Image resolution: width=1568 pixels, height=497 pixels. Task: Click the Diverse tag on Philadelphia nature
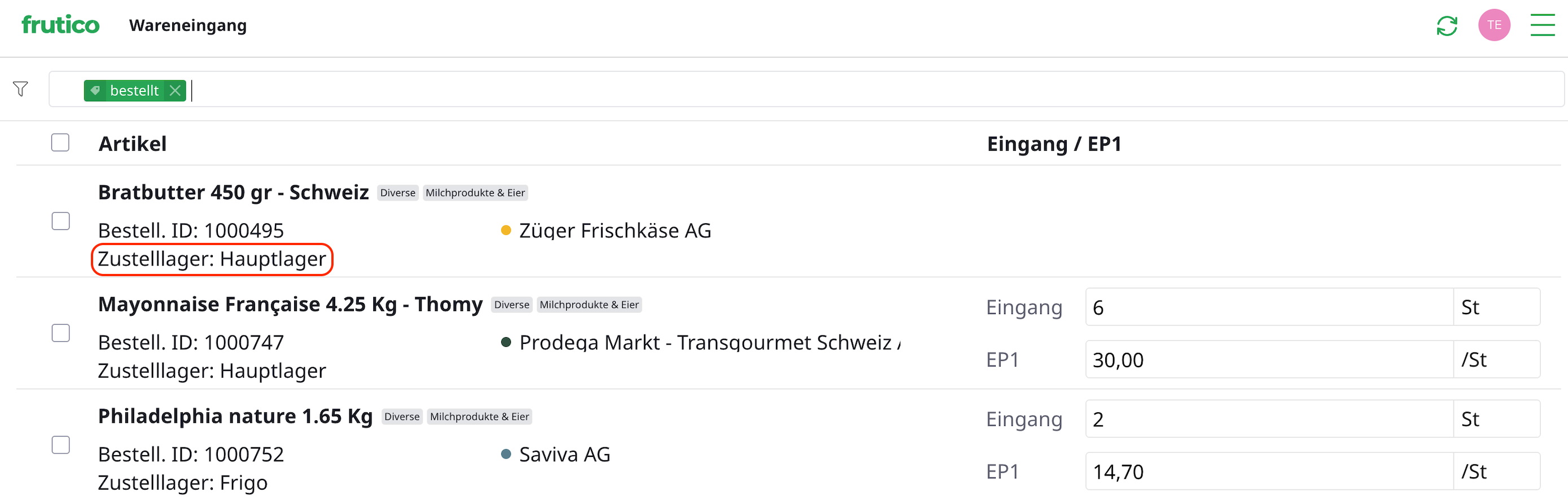click(x=402, y=417)
